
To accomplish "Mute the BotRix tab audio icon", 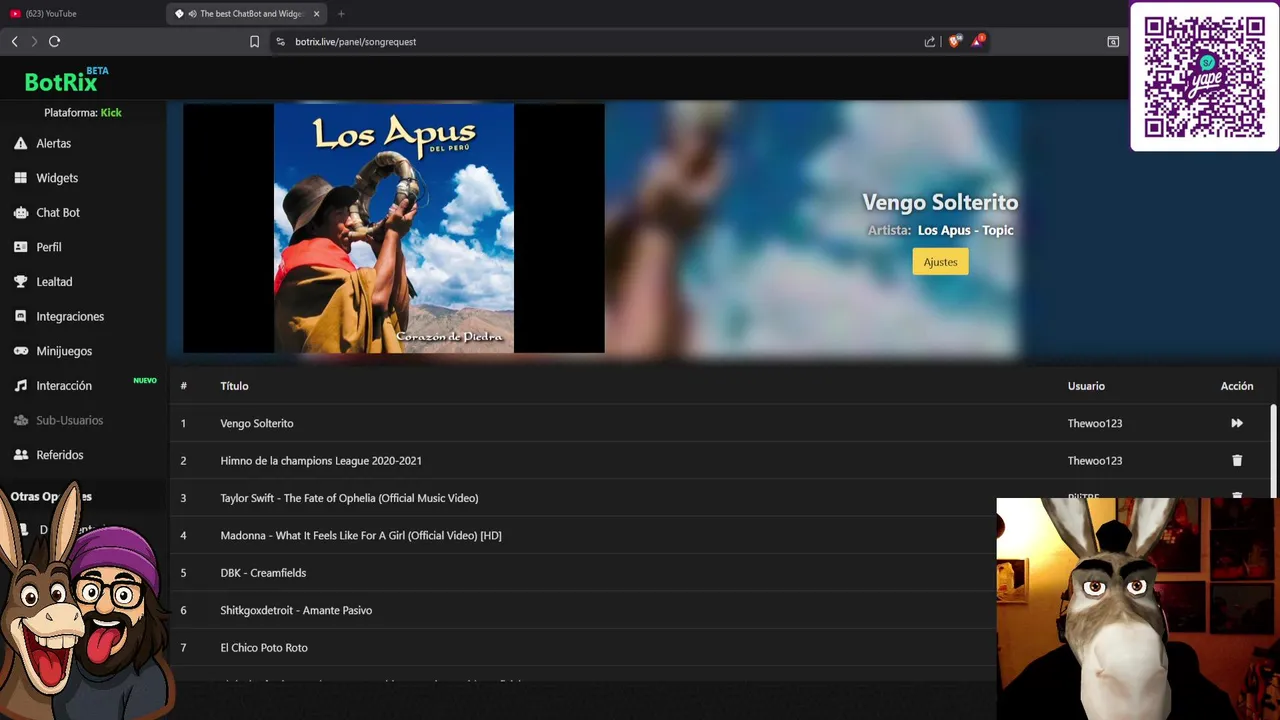I will coord(192,14).
